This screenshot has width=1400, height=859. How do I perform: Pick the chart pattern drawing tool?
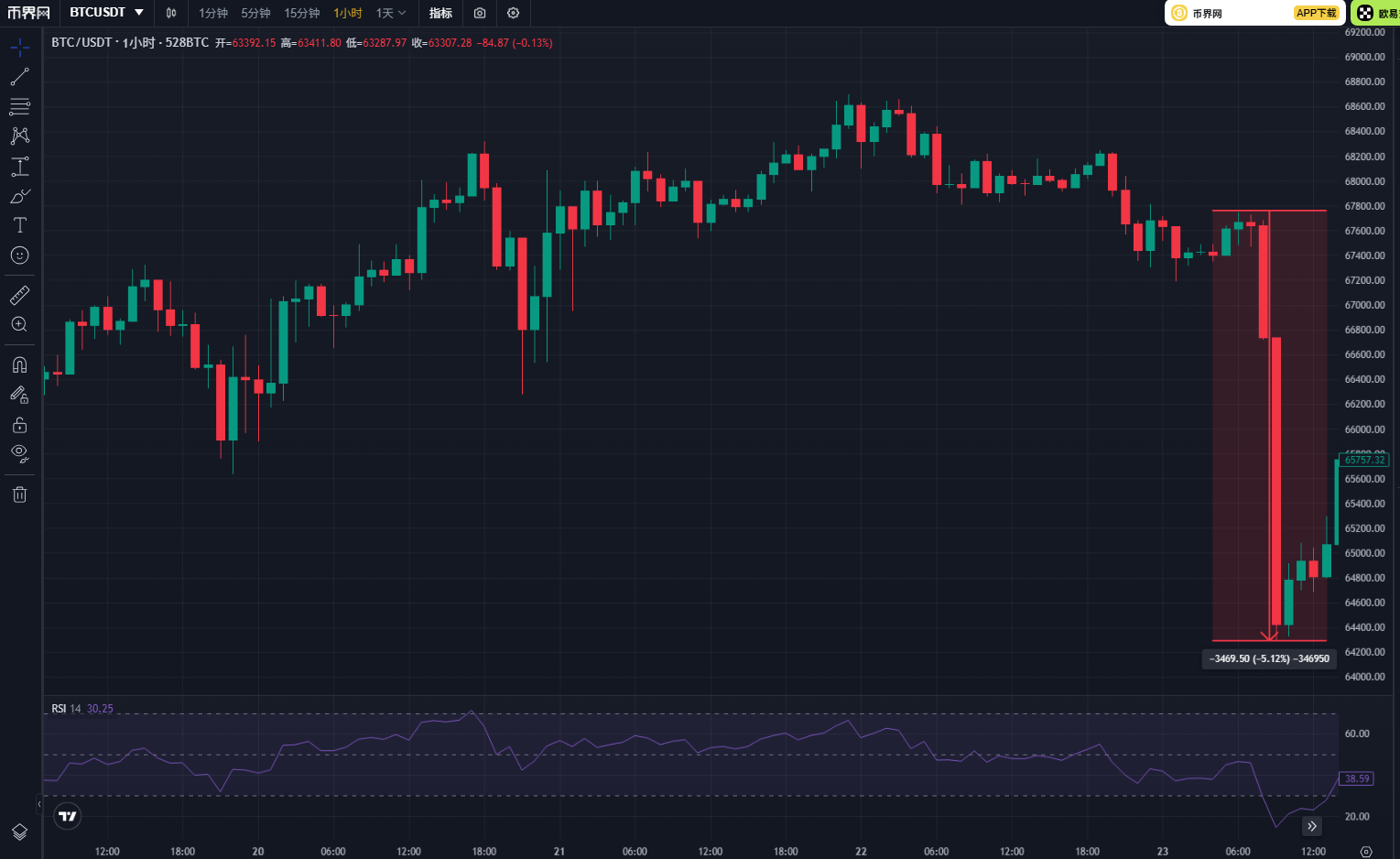pyautogui.click(x=20, y=136)
